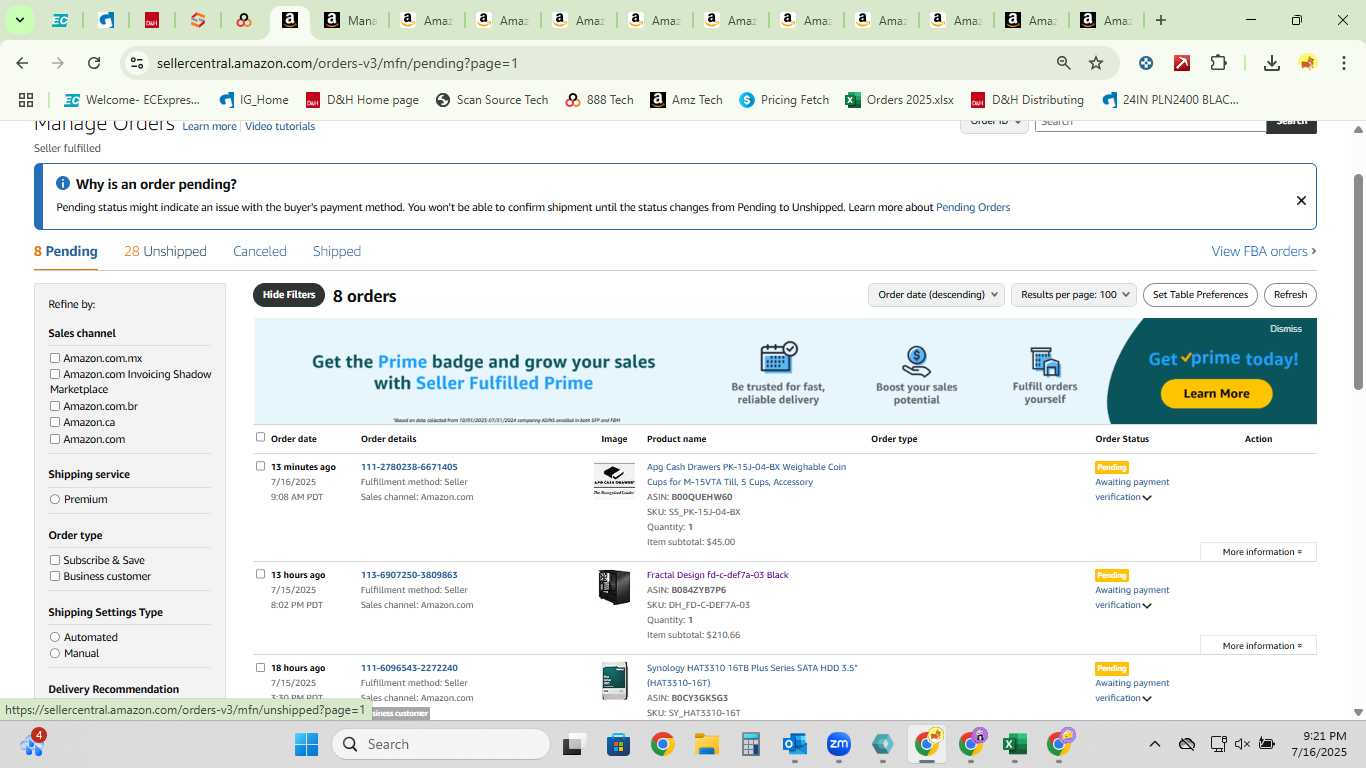Check Business customer order type

pyautogui.click(x=55, y=576)
